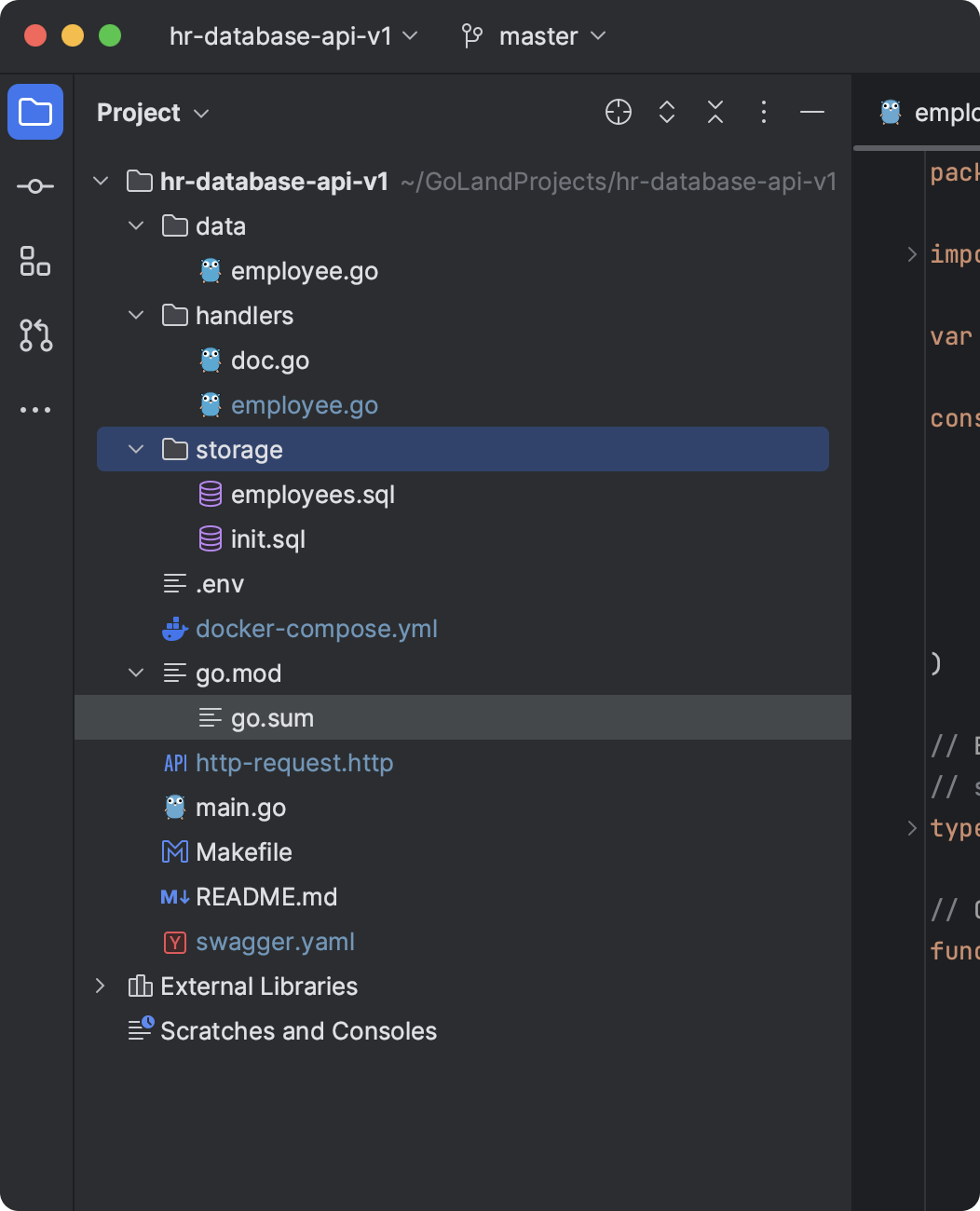The image size is (980, 1211).
Task: Open the Pull Requests tool window
Action: (x=35, y=335)
